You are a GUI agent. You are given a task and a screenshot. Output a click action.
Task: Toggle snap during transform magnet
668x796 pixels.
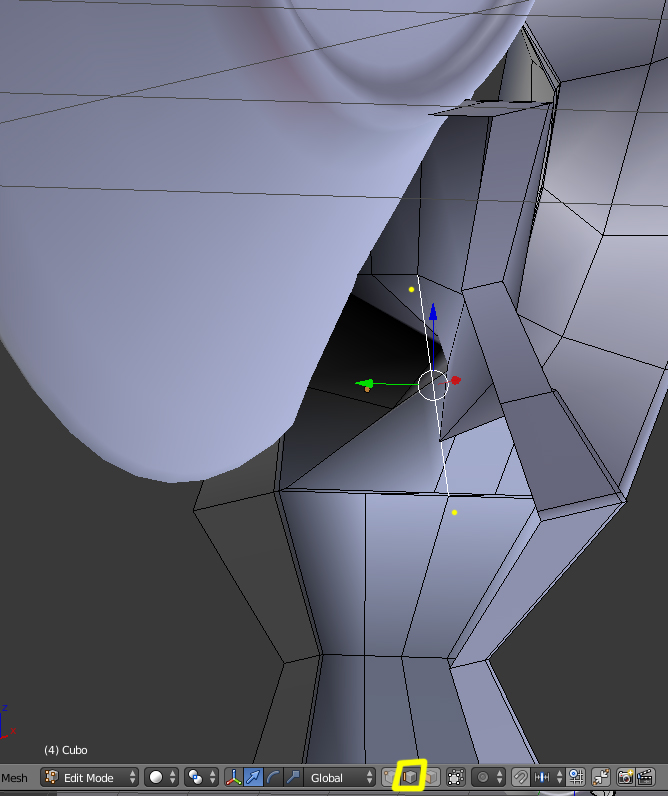[x=520, y=777]
